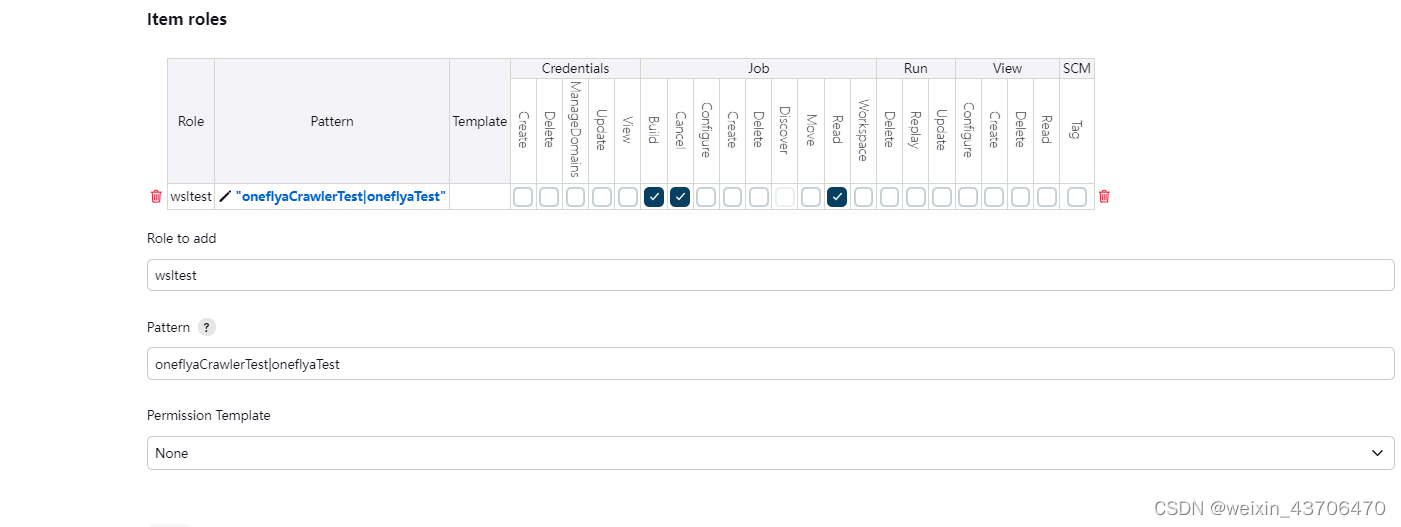This screenshot has width=1401, height=527.
Task: Delete wsltest role using left trash icon
Action: [x=156, y=197]
